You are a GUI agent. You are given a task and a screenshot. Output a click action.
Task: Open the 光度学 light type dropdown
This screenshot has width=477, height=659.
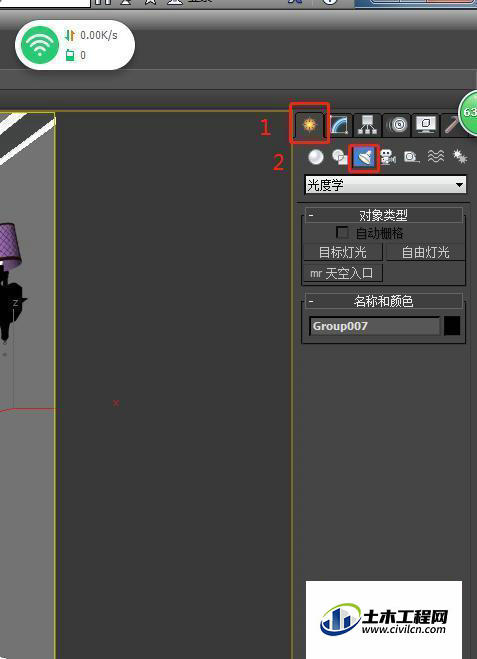pyautogui.click(x=385, y=185)
